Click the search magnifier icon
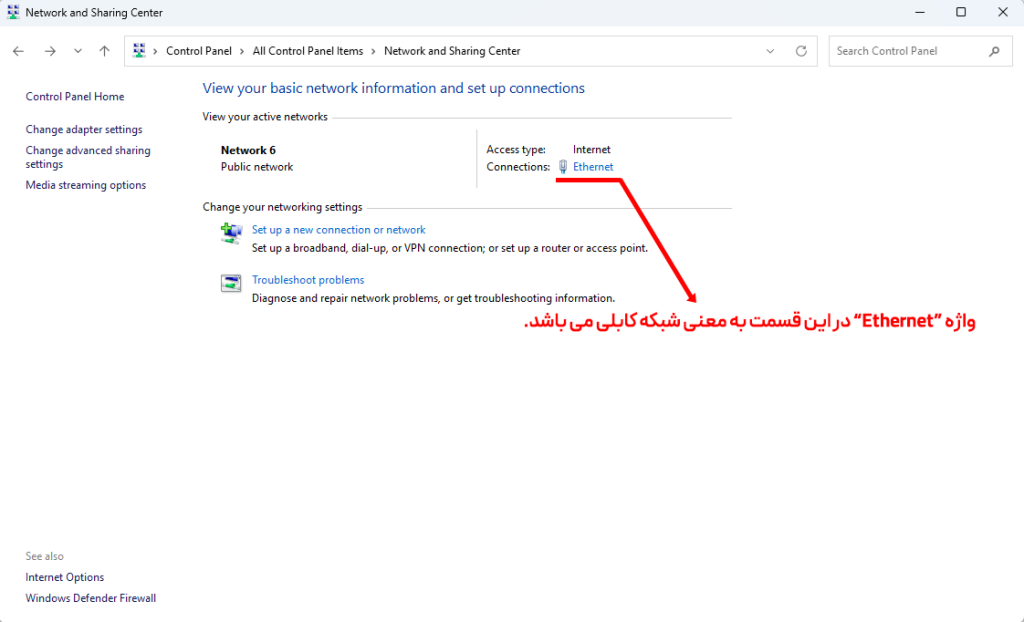This screenshot has width=1024, height=622. (x=994, y=51)
